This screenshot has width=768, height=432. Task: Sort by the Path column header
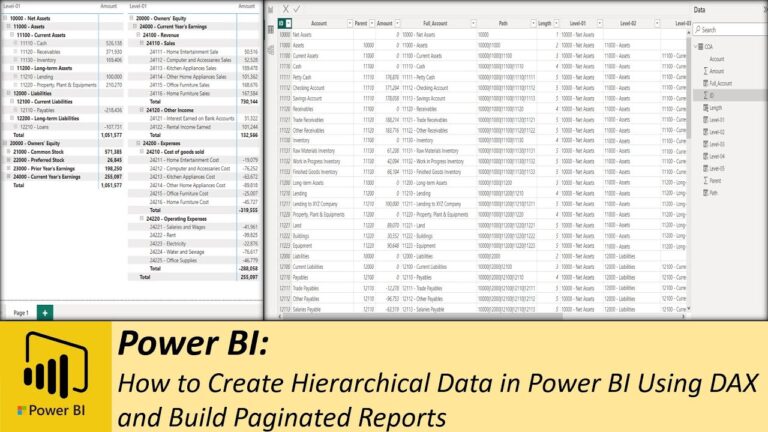pos(503,23)
